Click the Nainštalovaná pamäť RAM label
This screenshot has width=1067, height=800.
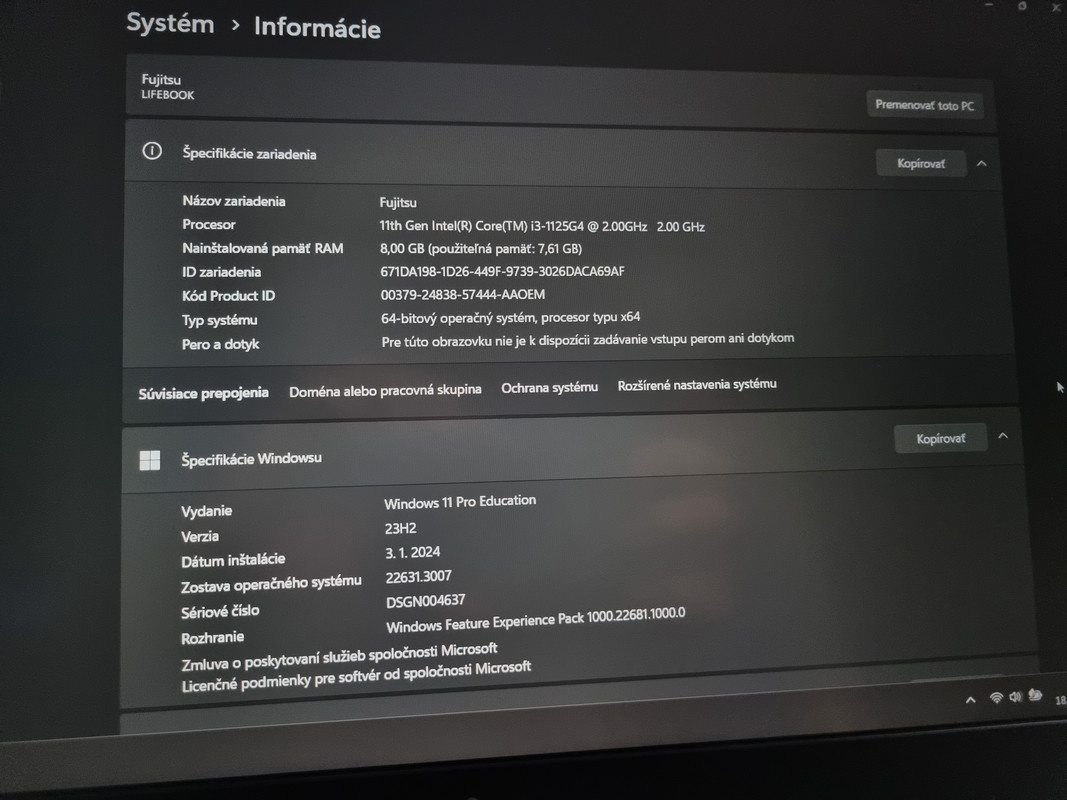point(263,248)
